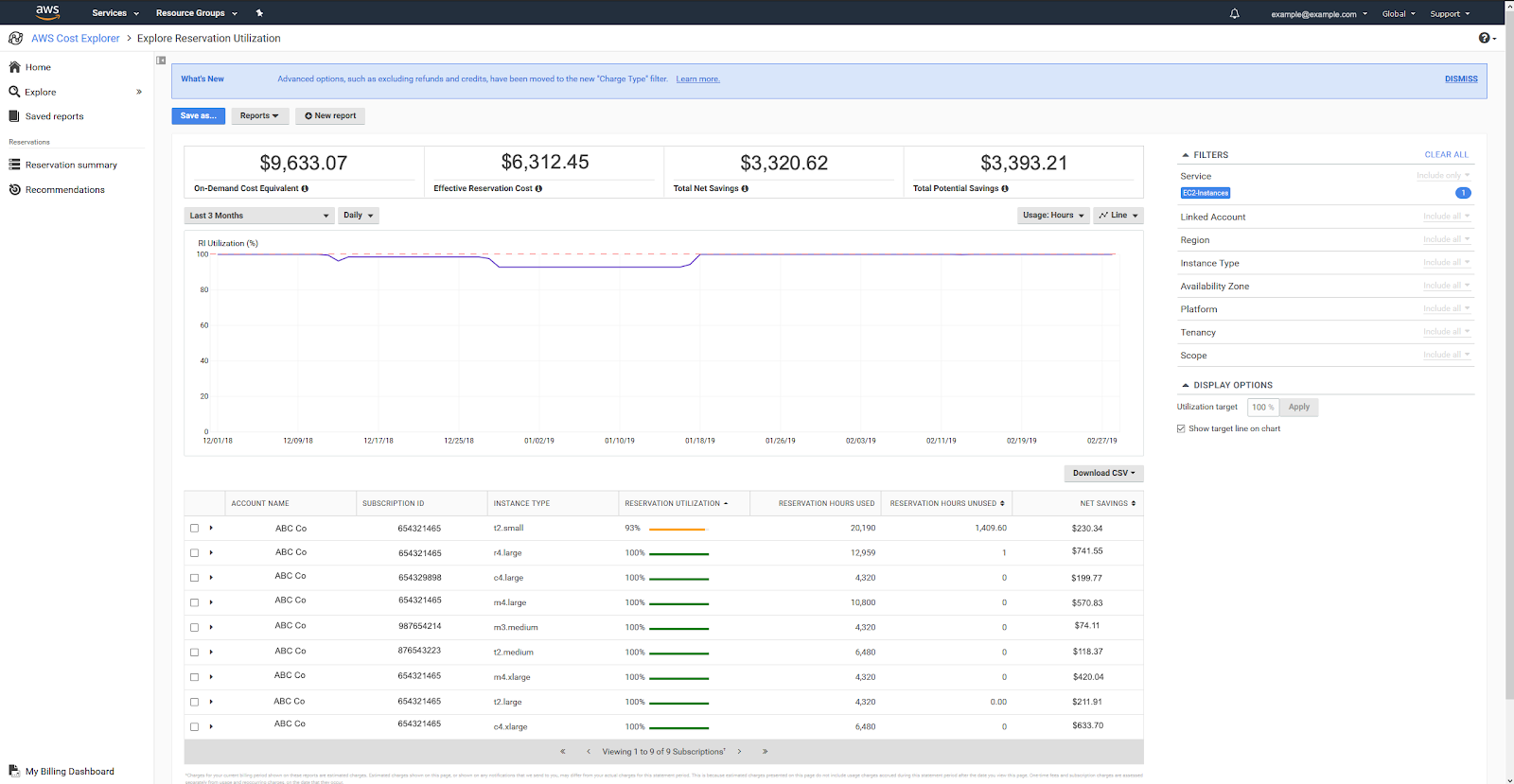1514x784 pixels.
Task: Open the Services menu
Action: [x=115, y=13]
